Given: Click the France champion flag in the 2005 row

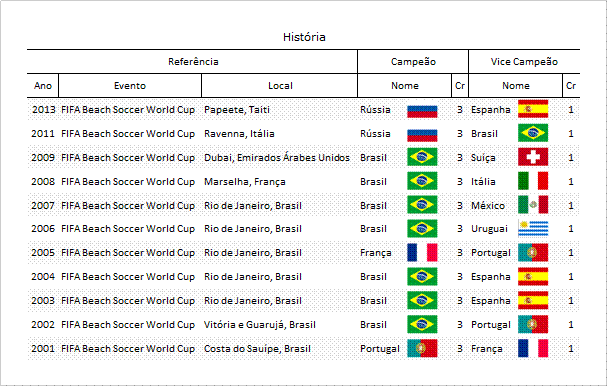Looking at the screenshot, I should [422, 252].
